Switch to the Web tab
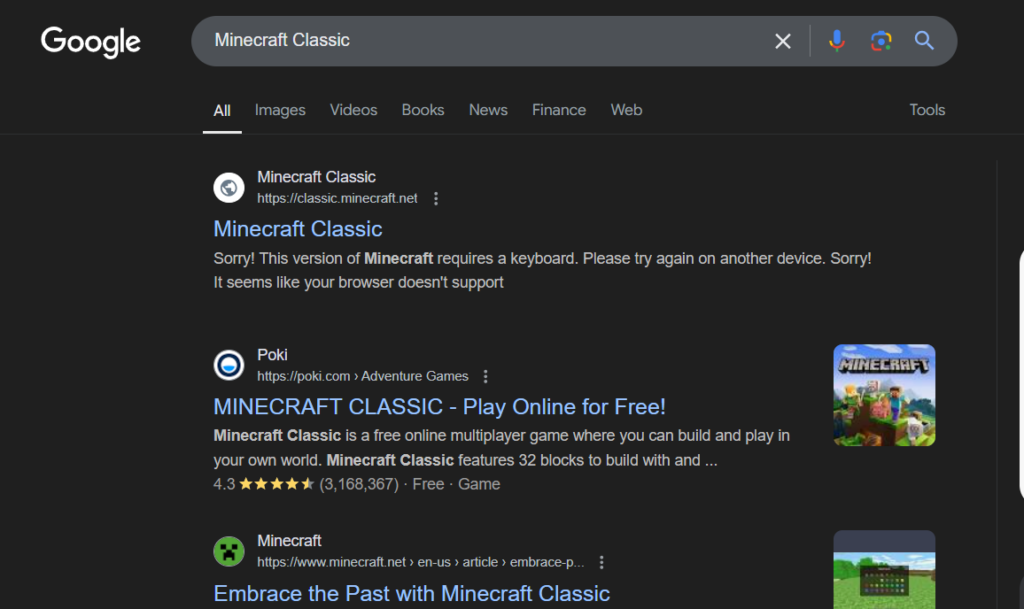Screen dimensions: 1024x609 (626, 110)
